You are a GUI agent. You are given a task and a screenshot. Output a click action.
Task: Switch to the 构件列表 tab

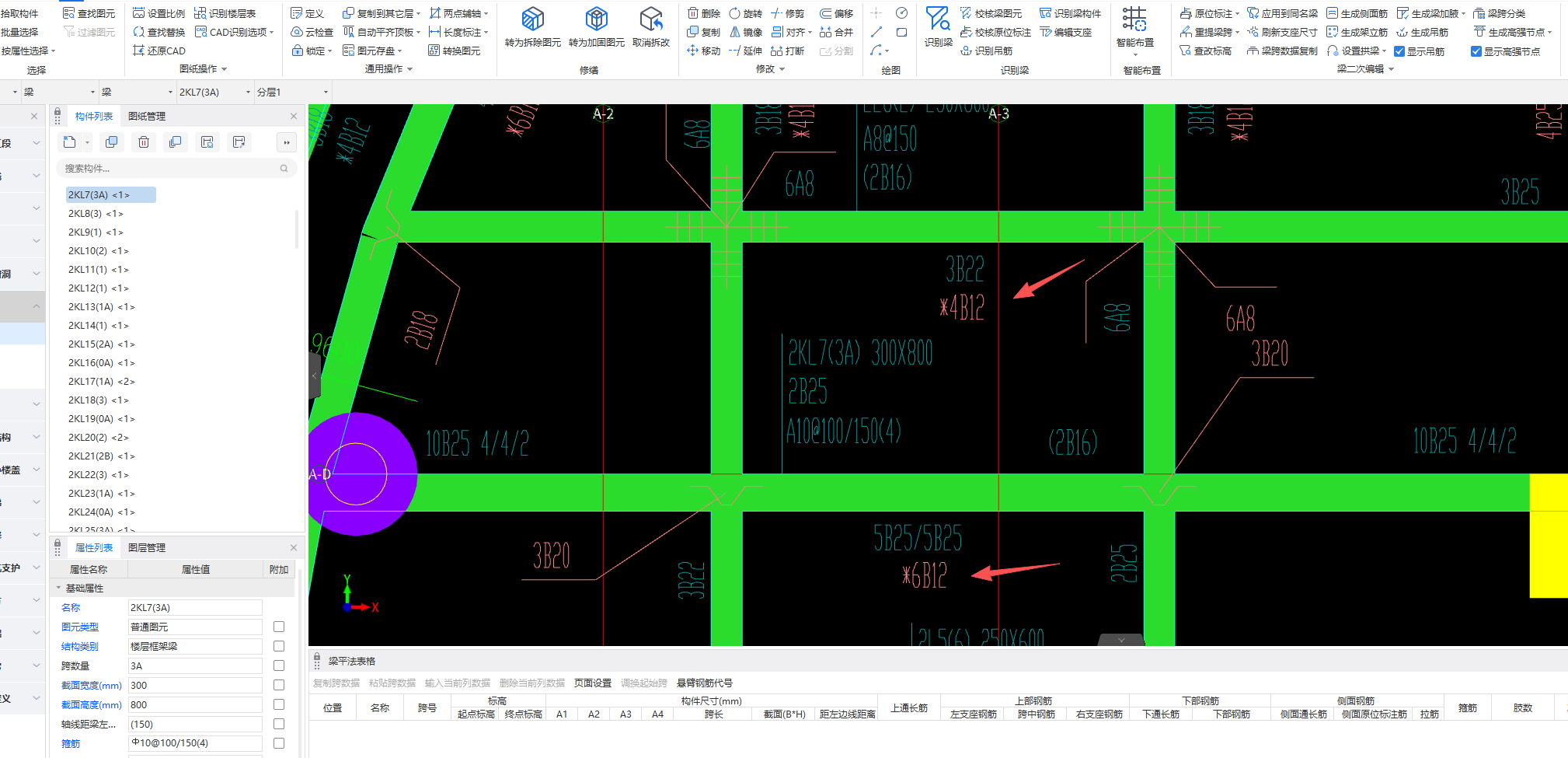94,116
